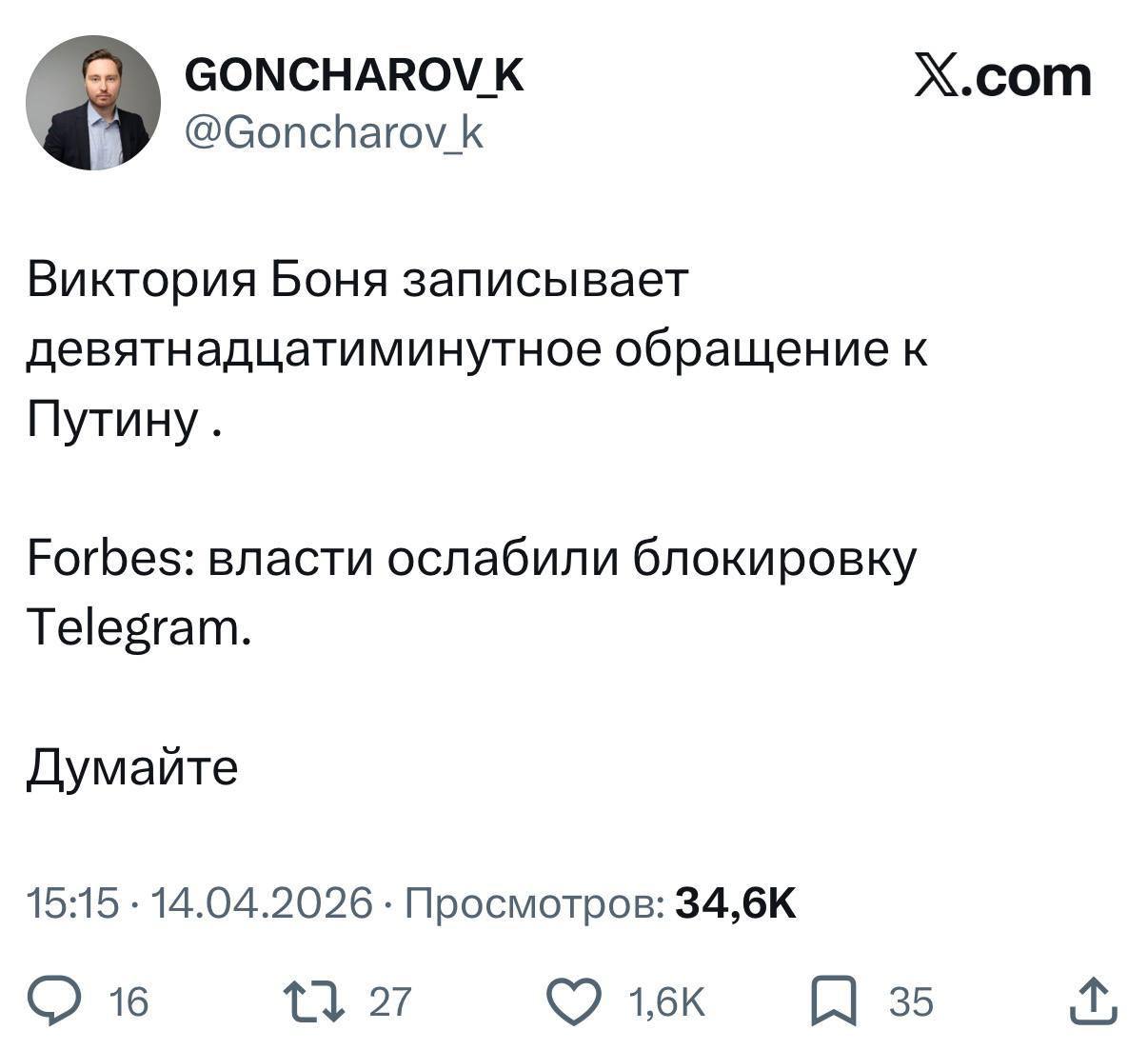Click the bookmark count 35
Screen dimensions: 1148x1050
[911, 1002]
